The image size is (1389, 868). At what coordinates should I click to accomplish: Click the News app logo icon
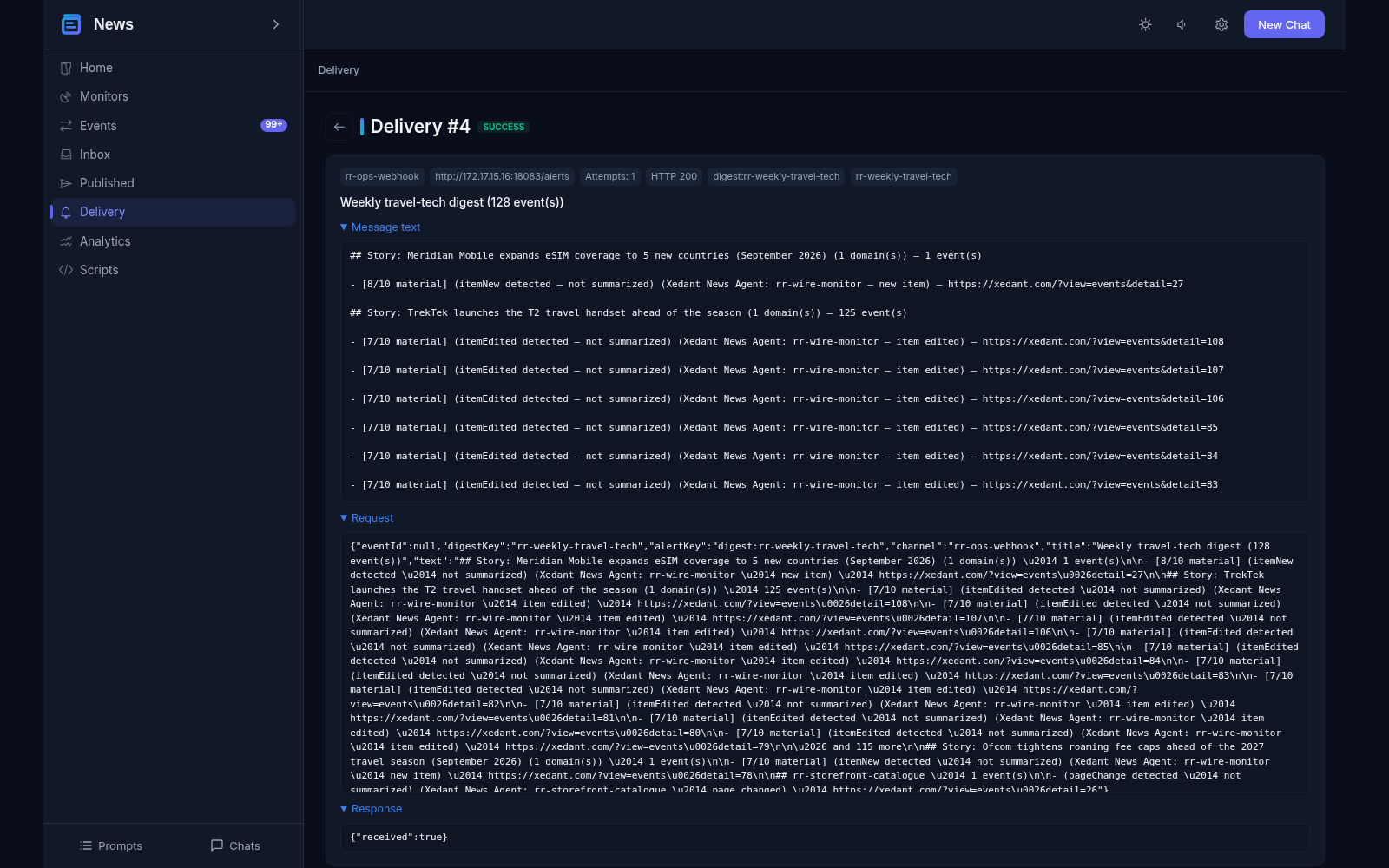tap(71, 24)
